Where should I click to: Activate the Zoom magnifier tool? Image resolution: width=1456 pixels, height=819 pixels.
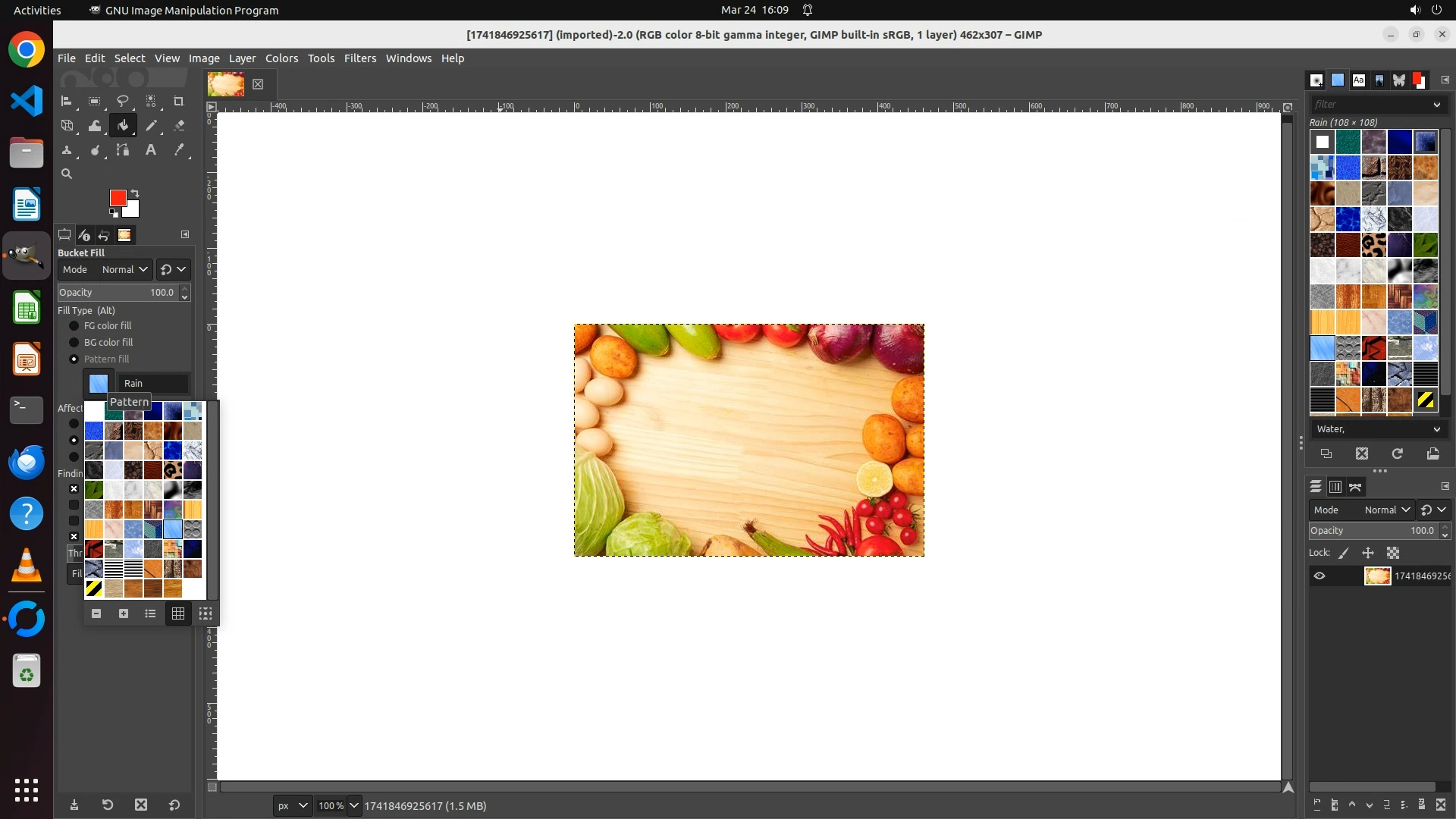pos(67,174)
